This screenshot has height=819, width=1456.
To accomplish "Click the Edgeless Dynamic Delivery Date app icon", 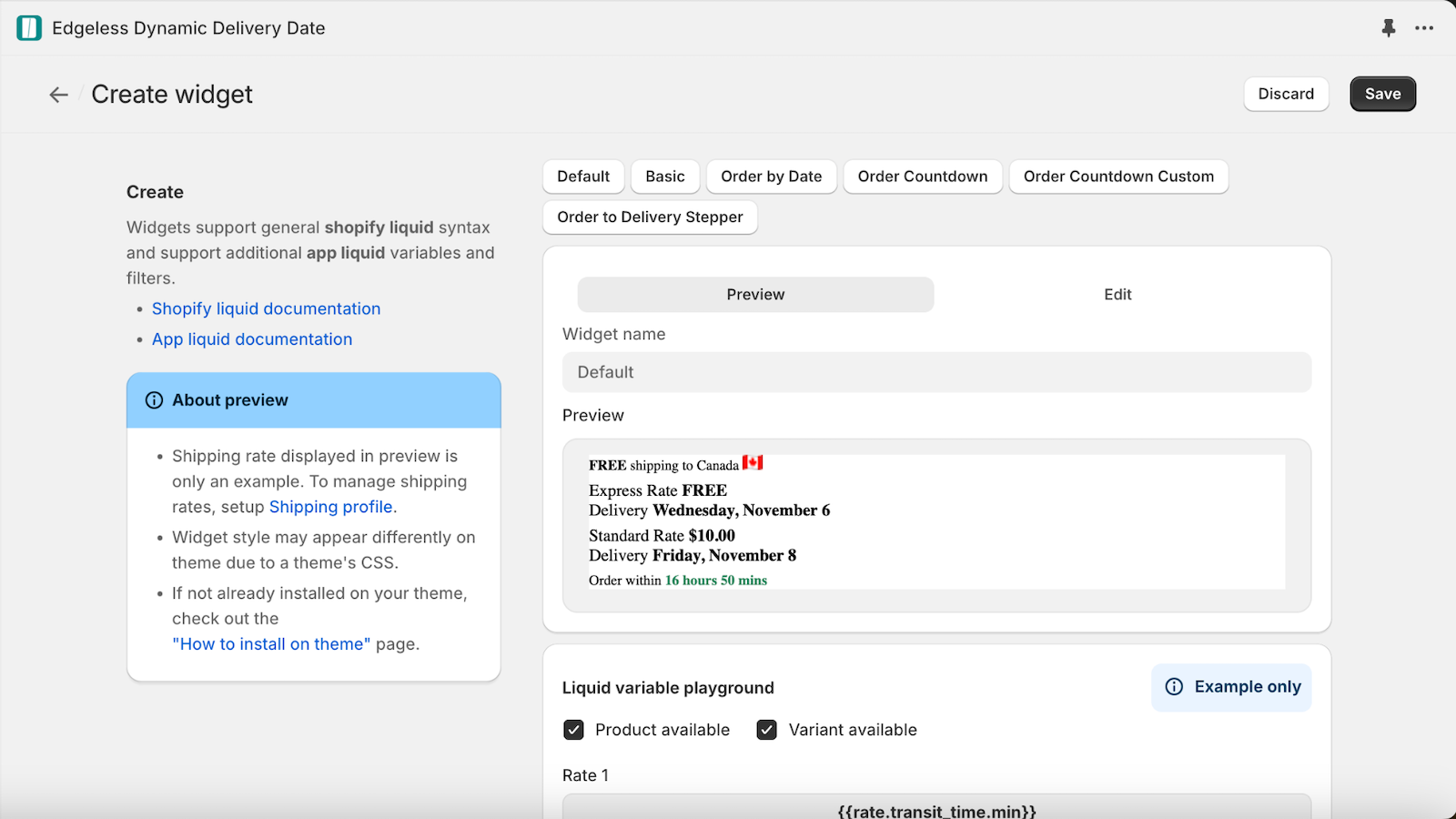I will pyautogui.click(x=29, y=28).
